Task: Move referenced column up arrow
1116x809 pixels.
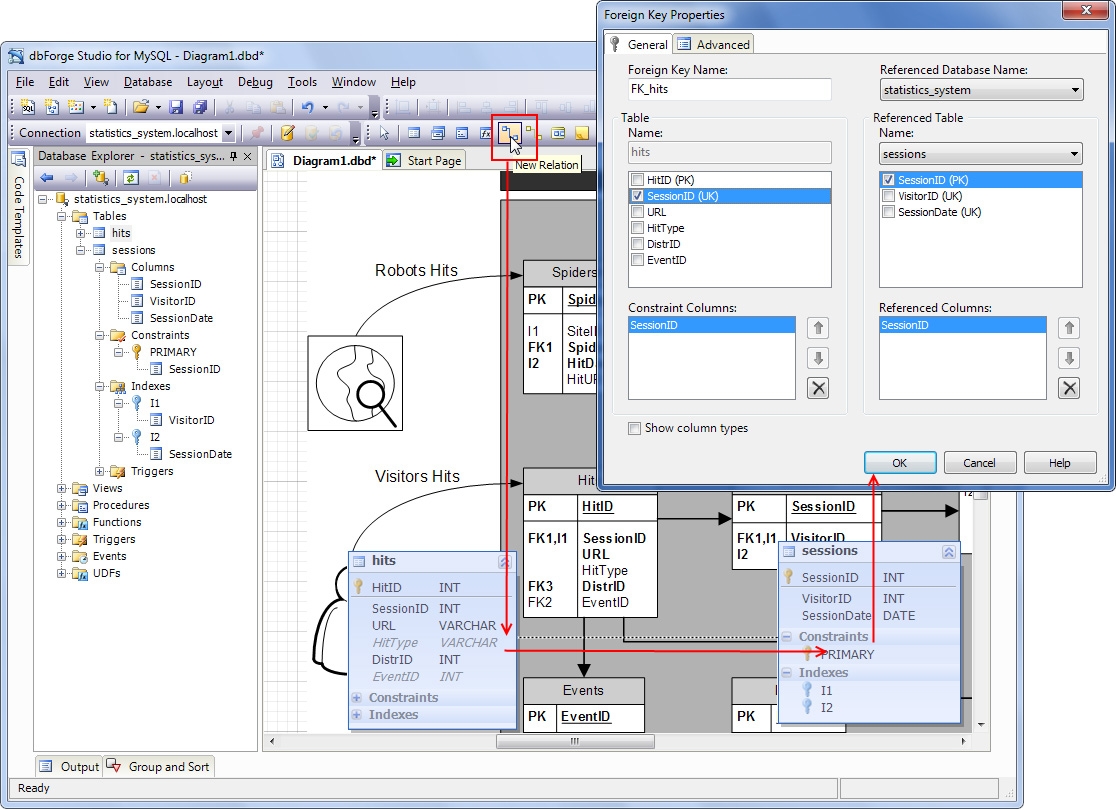Action: 1069,328
